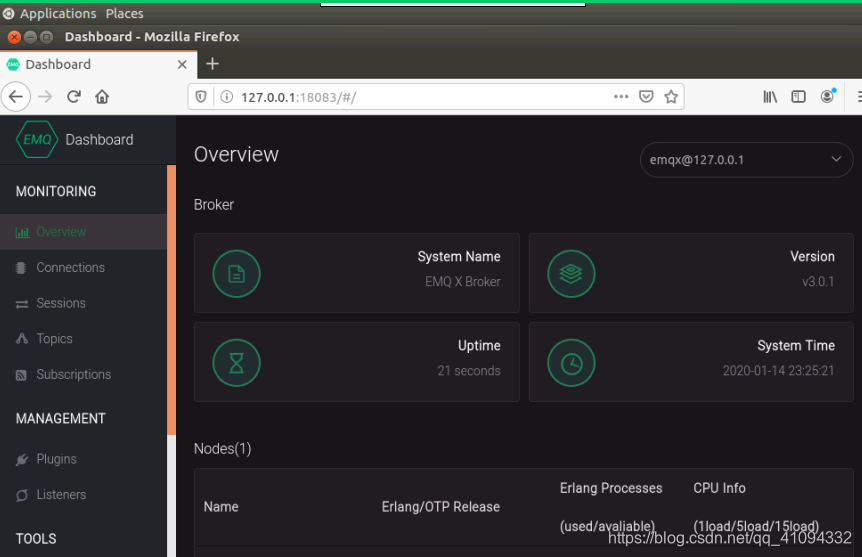Open the Firefox hamburger menu

859,97
